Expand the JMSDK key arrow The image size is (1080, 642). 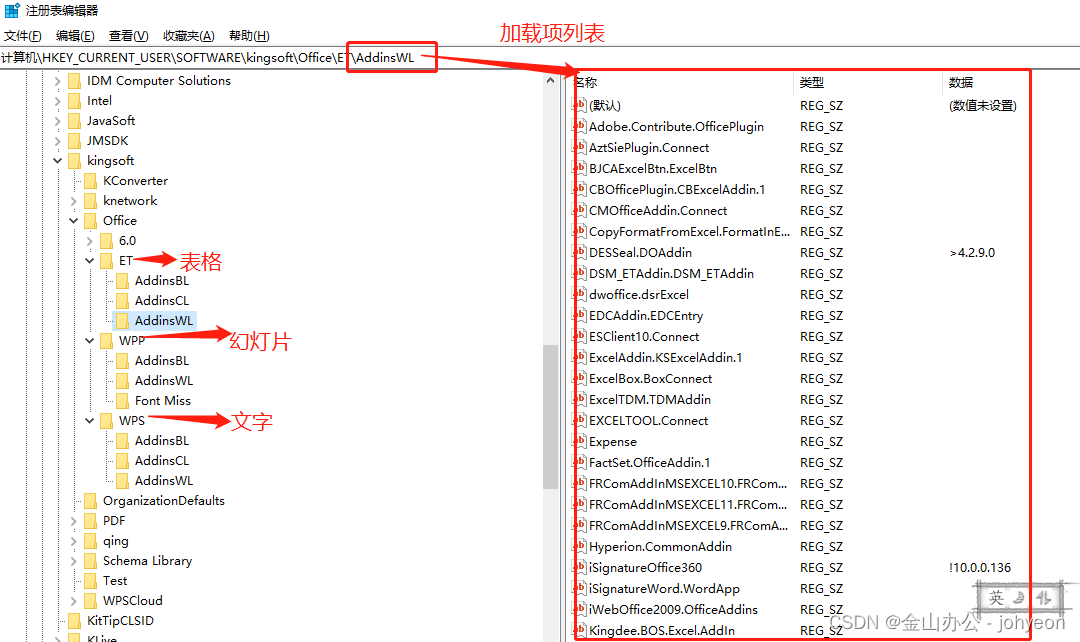58,141
